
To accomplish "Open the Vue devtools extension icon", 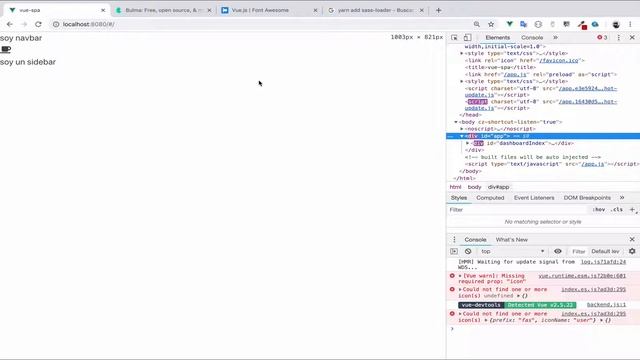I will point(509,24).
